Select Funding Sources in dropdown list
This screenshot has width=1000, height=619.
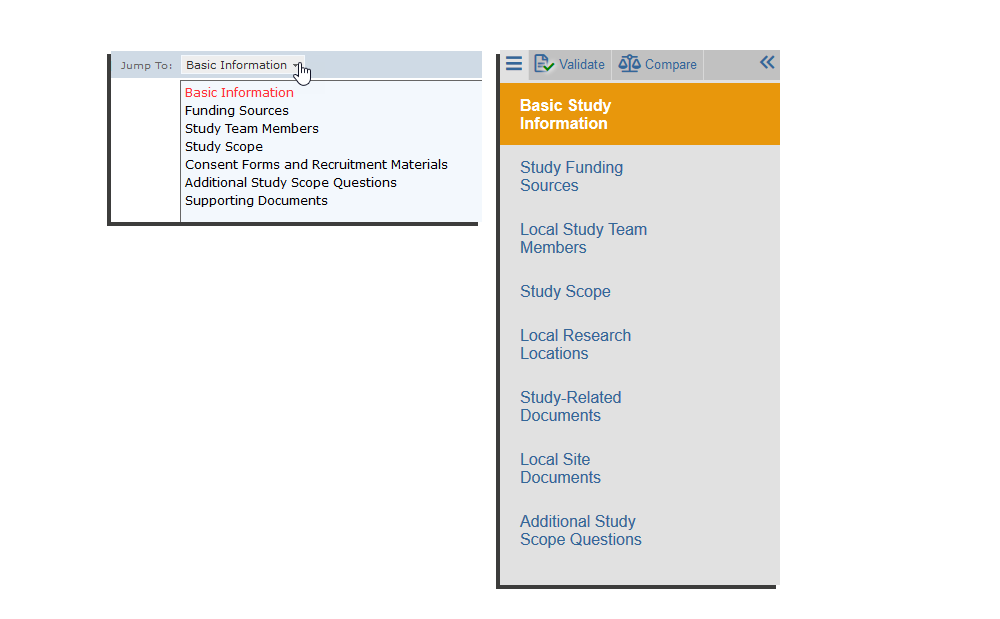pyautogui.click(x=237, y=110)
